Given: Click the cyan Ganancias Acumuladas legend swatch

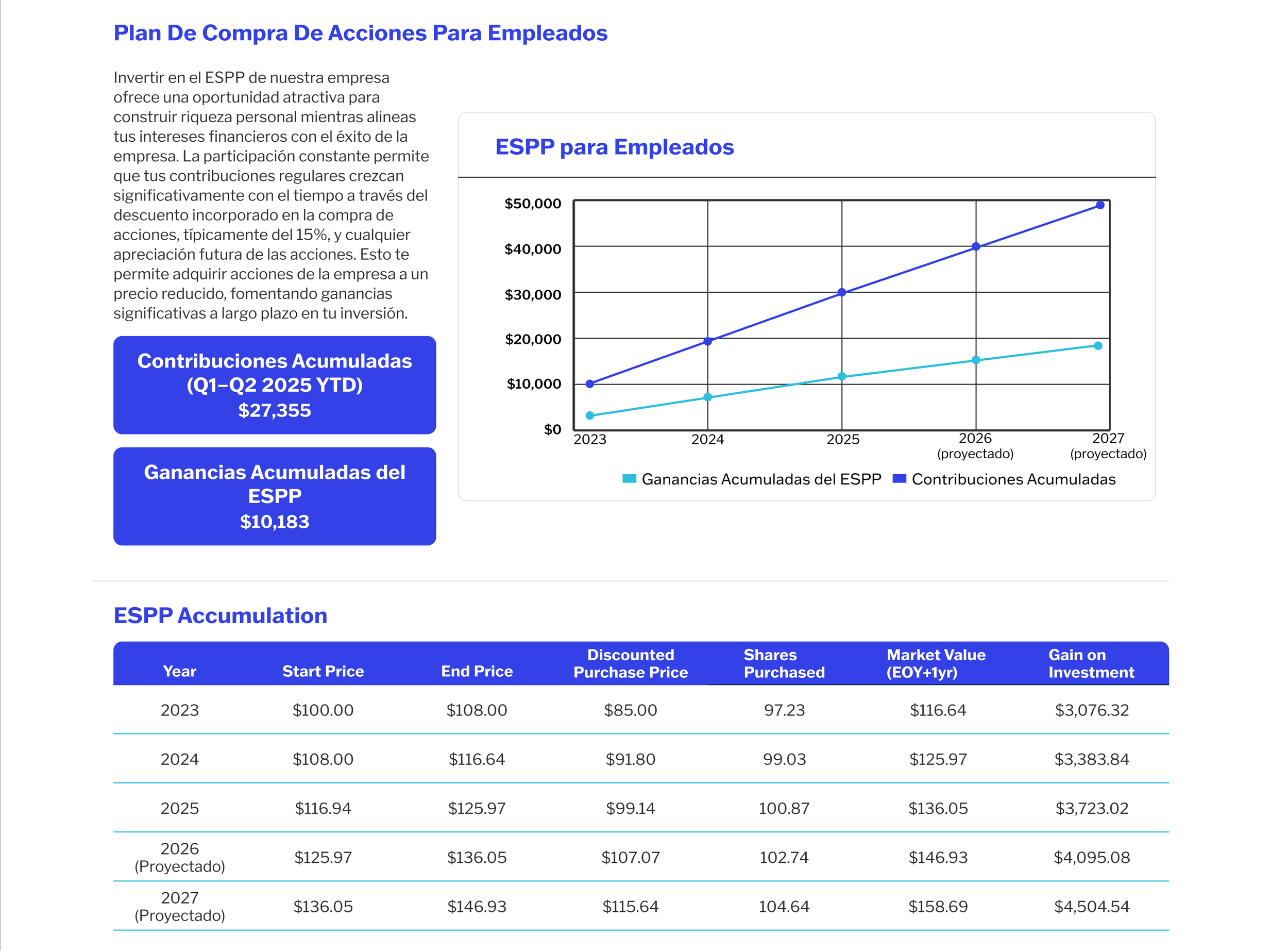Looking at the screenshot, I should click(x=630, y=478).
